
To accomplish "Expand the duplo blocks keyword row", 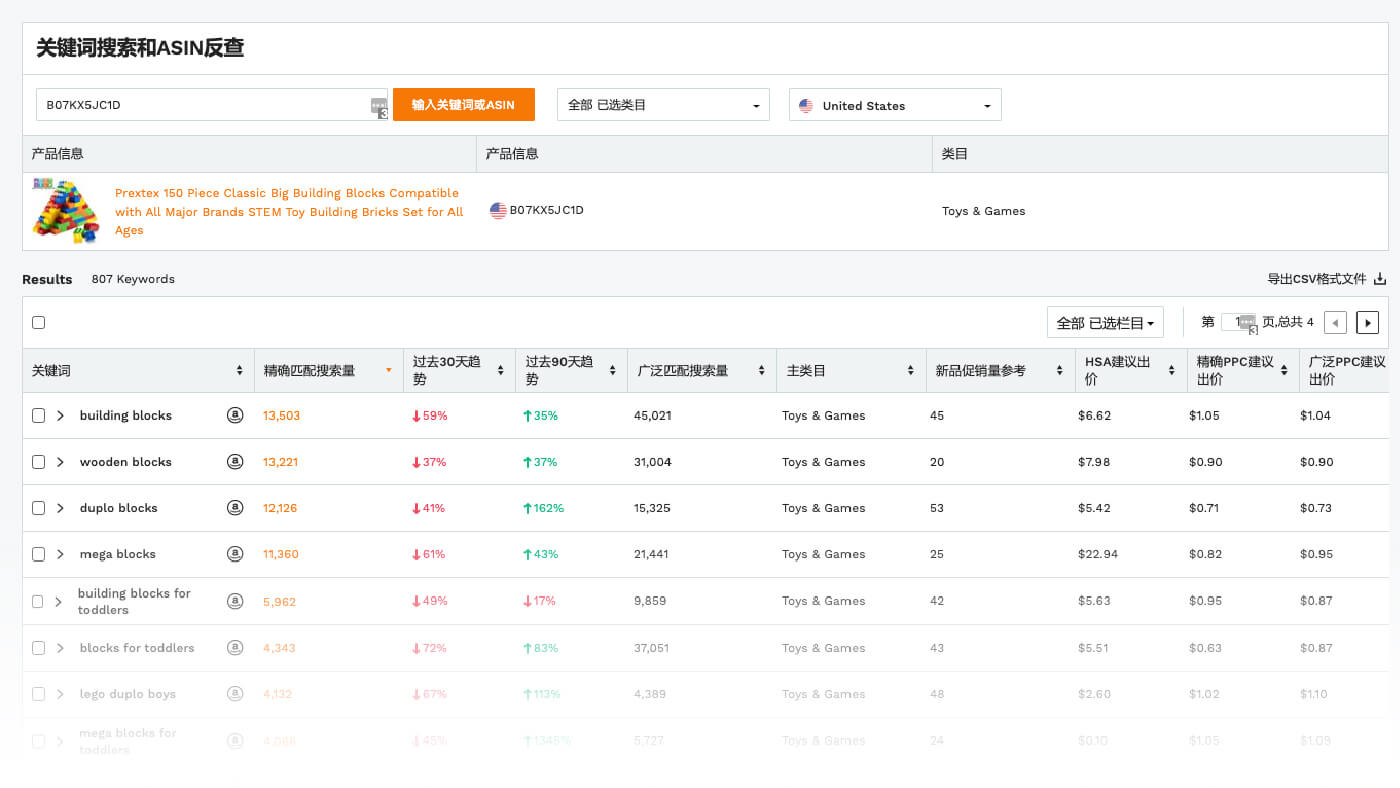I will [x=60, y=508].
